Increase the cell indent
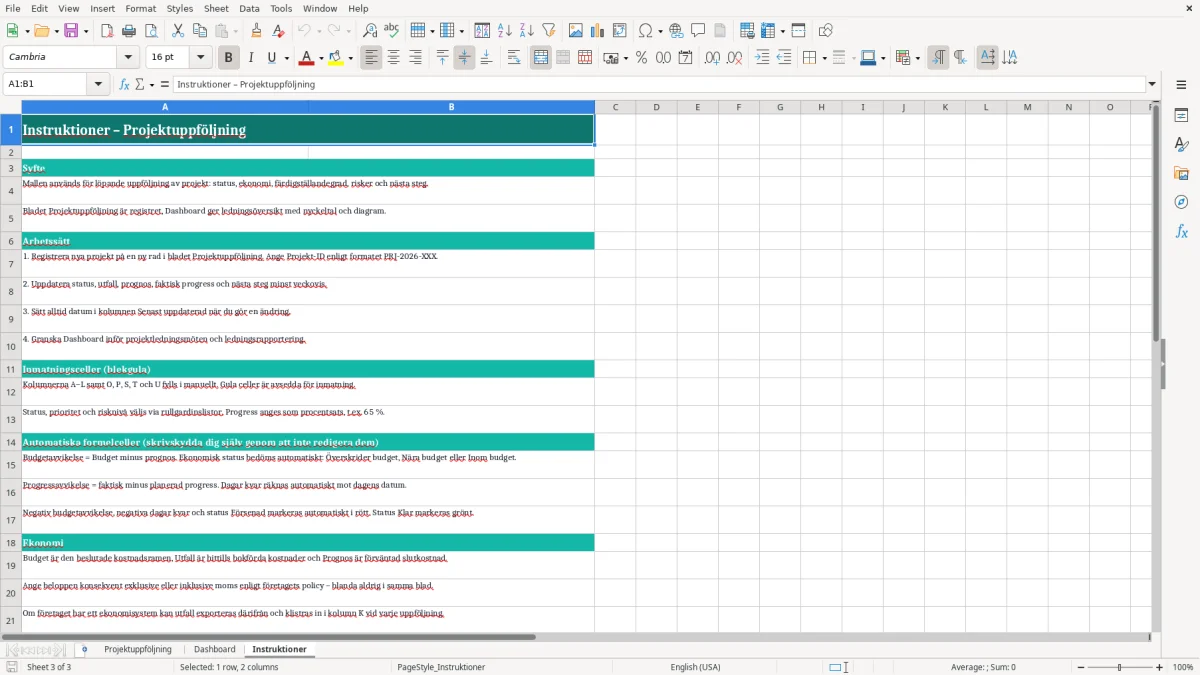This screenshot has height=675, width=1200. click(763, 58)
